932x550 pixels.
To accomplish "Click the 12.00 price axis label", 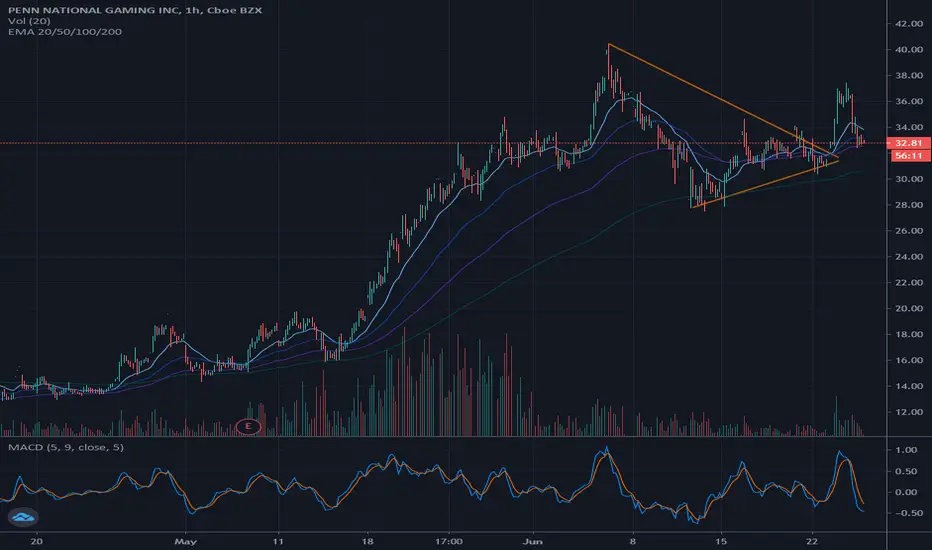I will point(909,412).
